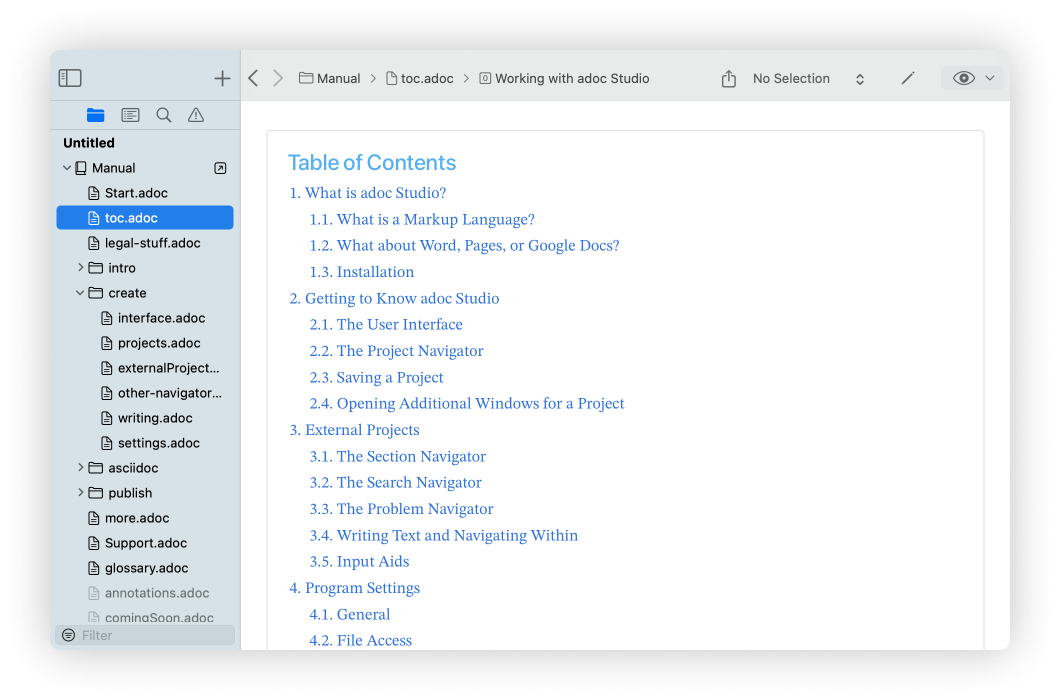Open link 4.1 General
Screen dimensions: 1060x700
[x=350, y=615]
